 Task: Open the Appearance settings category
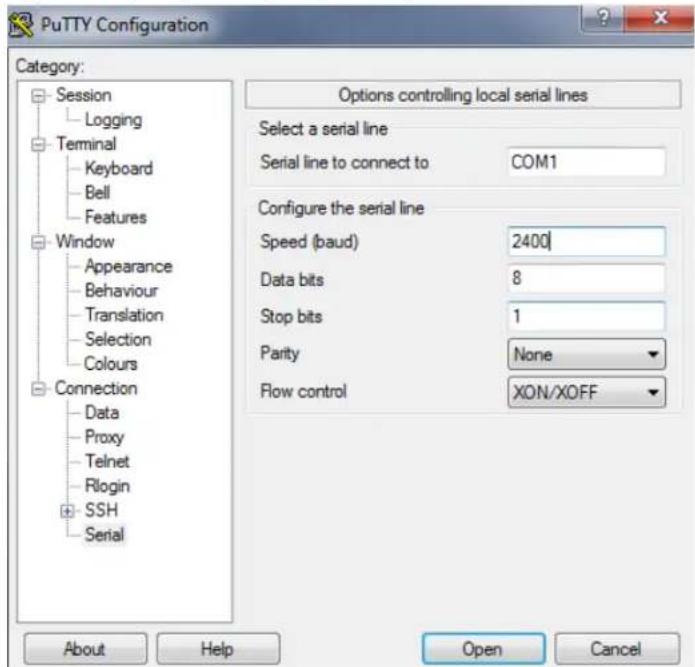tap(129, 266)
